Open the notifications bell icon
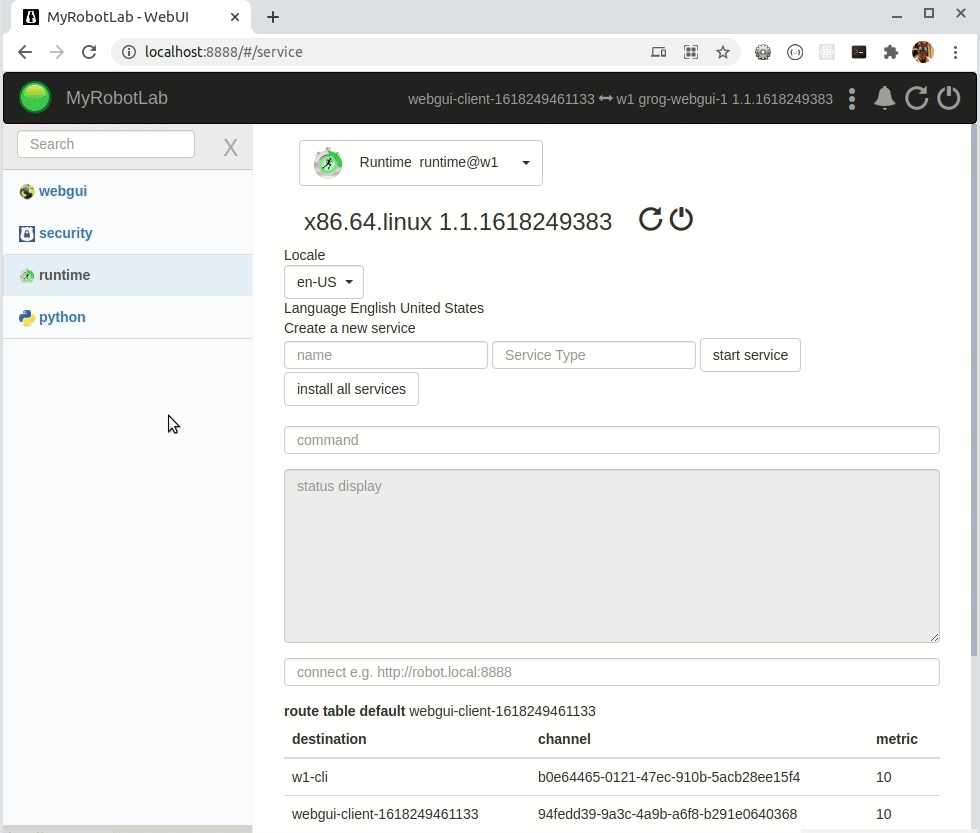This screenshot has width=980, height=833. tap(884, 97)
